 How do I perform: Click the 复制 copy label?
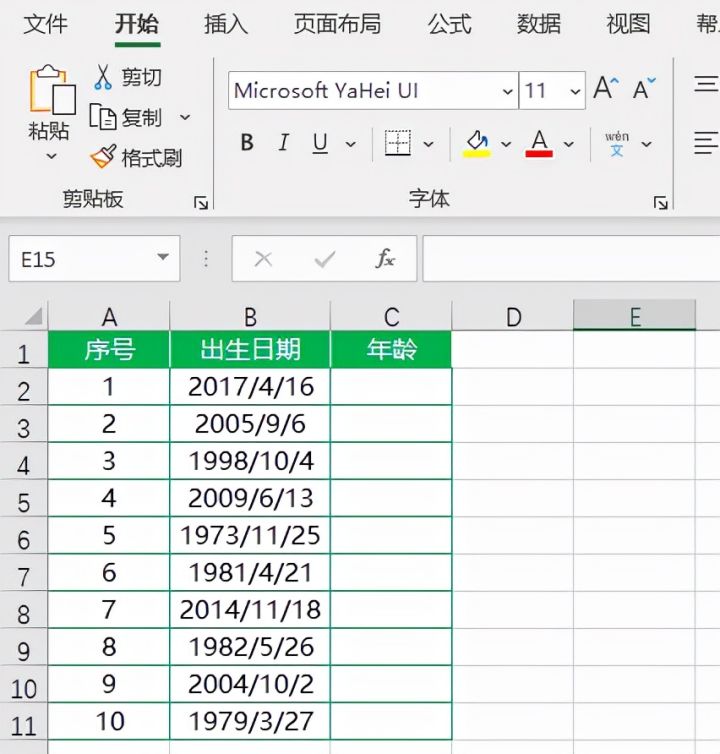tap(141, 117)
